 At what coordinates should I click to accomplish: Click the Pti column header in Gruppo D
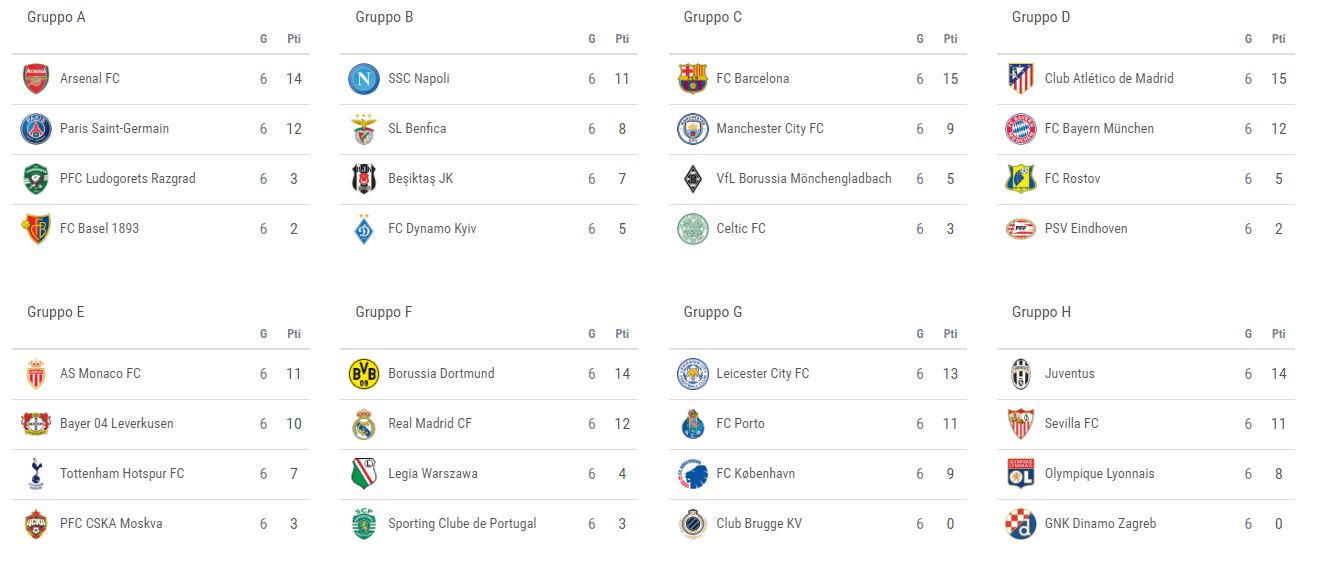coord(1278,39)
